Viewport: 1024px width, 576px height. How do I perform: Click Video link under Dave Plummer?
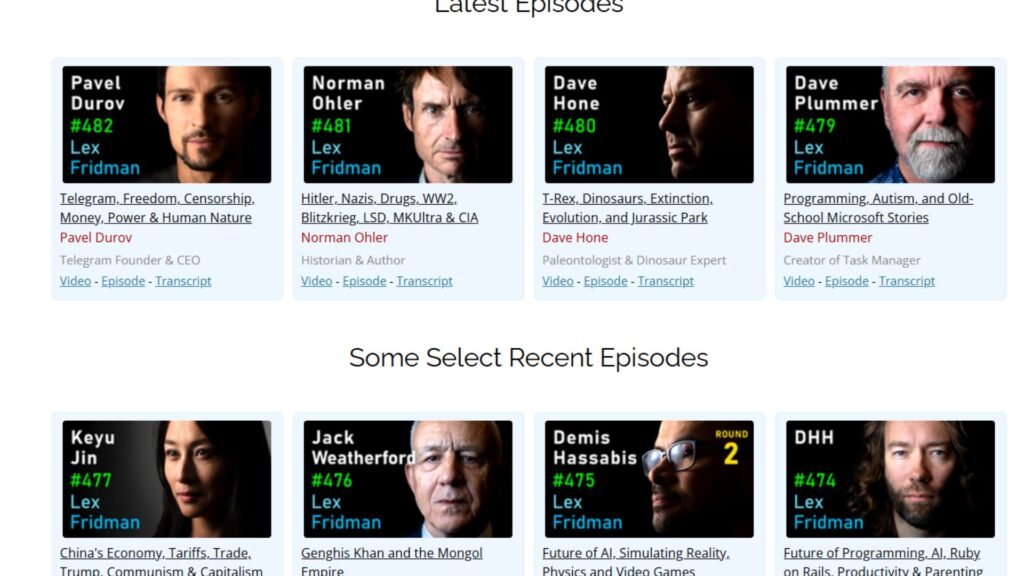799,281
